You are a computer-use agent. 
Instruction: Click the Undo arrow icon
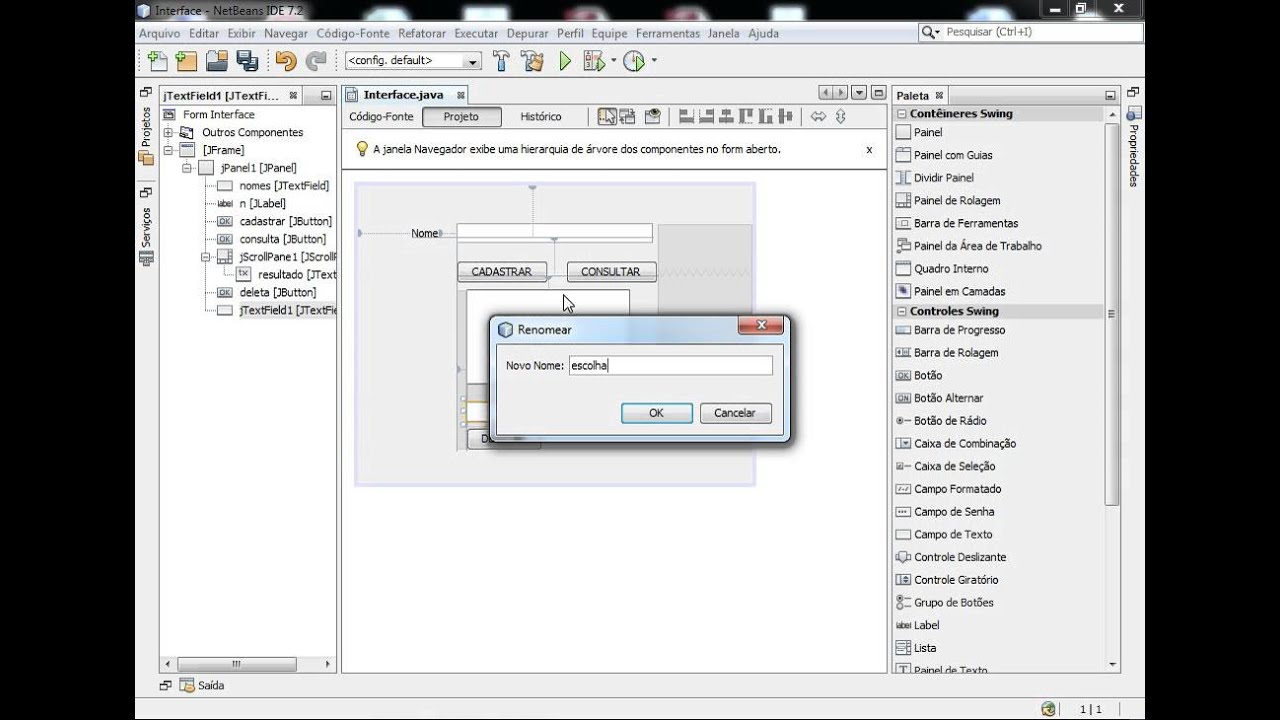coord(286,61)
